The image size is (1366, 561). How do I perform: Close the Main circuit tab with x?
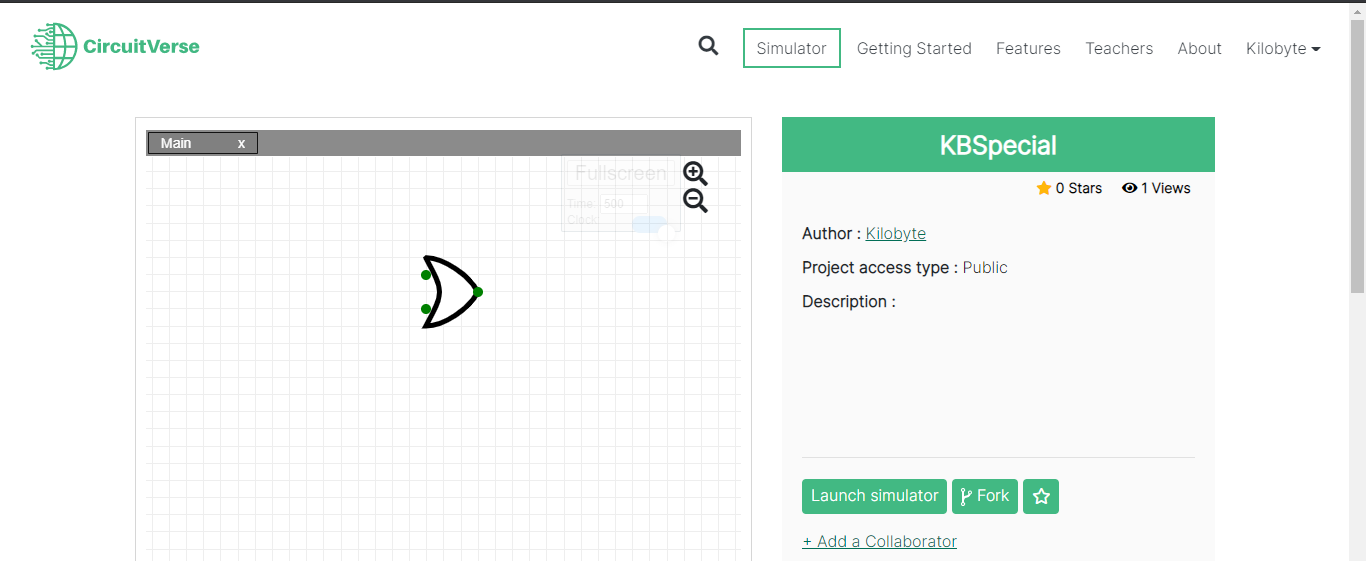(x=241, y=143)
